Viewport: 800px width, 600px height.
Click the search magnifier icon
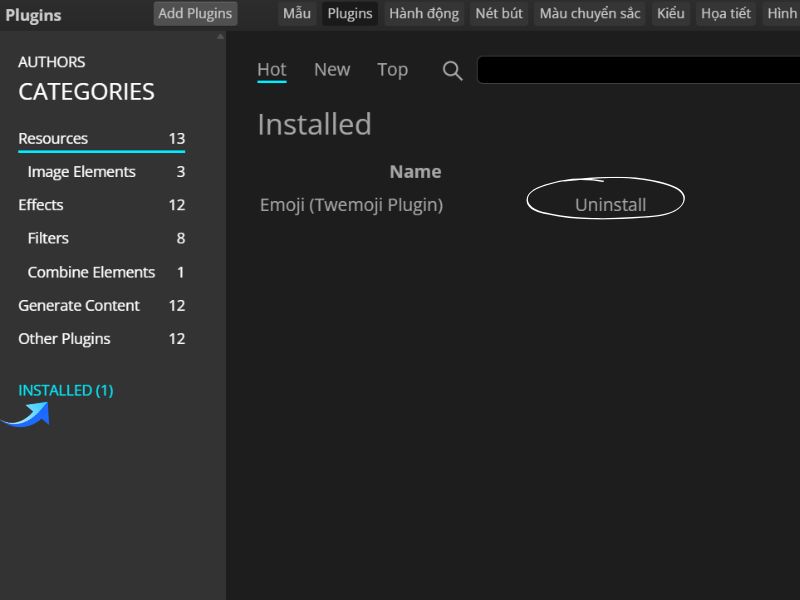[452, 70]
